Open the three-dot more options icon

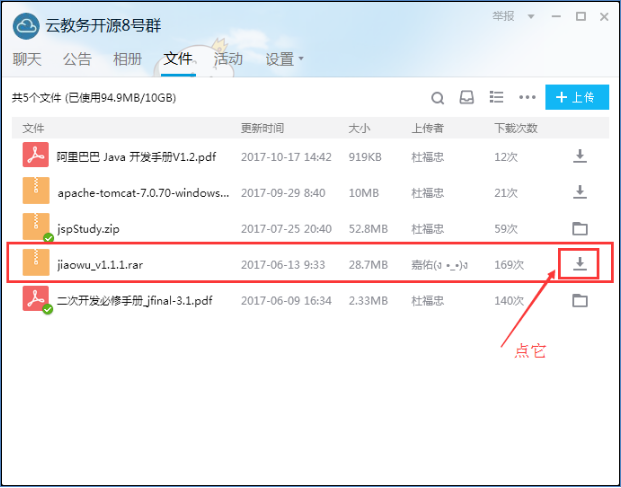(x=527, y=98)
